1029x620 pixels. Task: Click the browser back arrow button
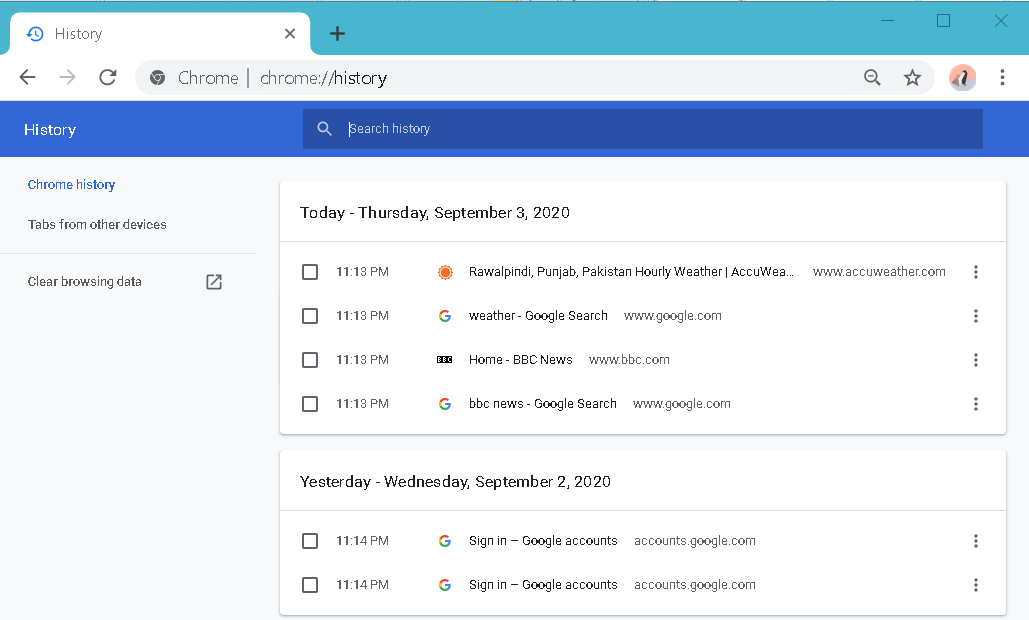(x=27, y=78)
